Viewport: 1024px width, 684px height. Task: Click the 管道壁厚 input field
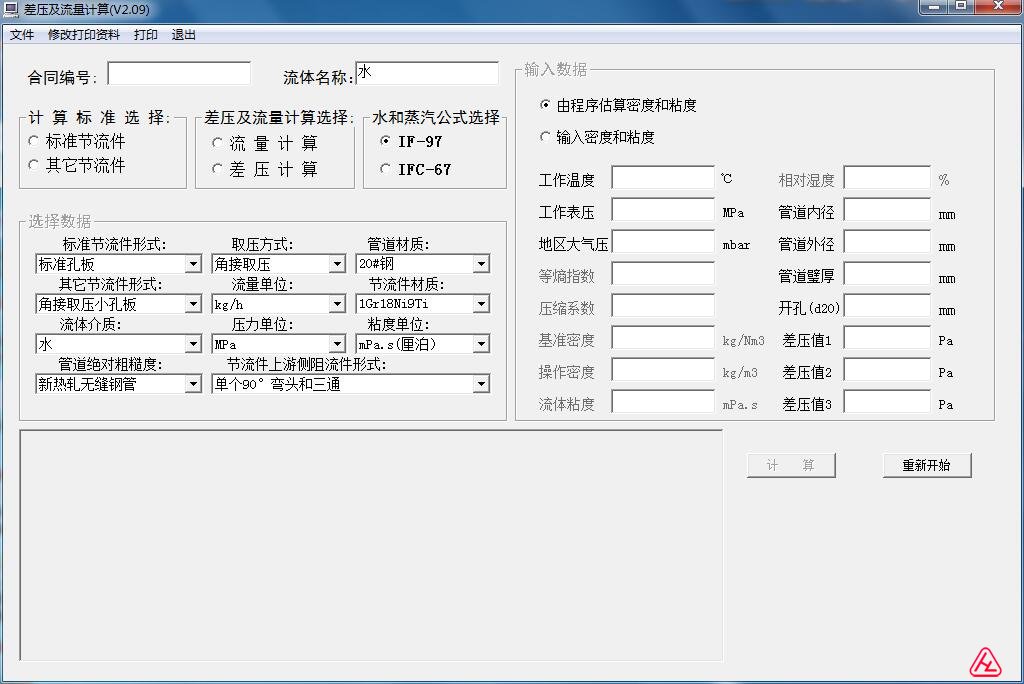pos(887,274)
